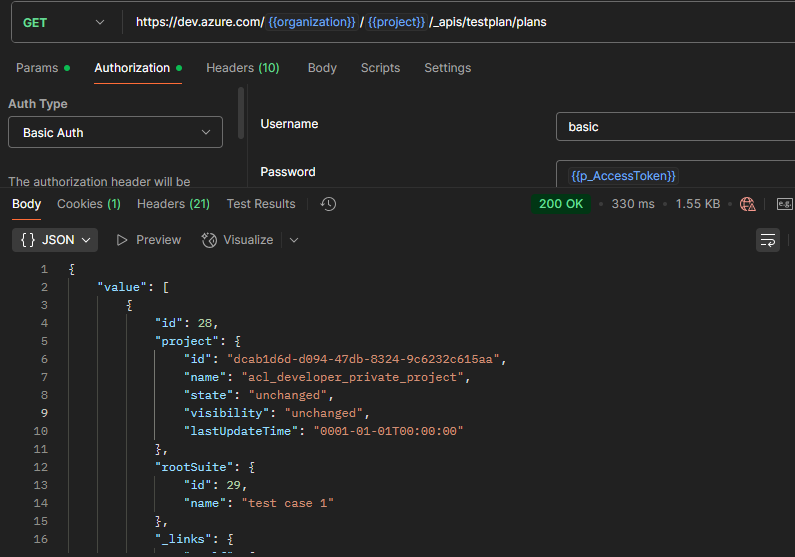Viewport: 795px width, 557px height.
Task: Open the JSON format dropdown
Action: click(55, 240)
